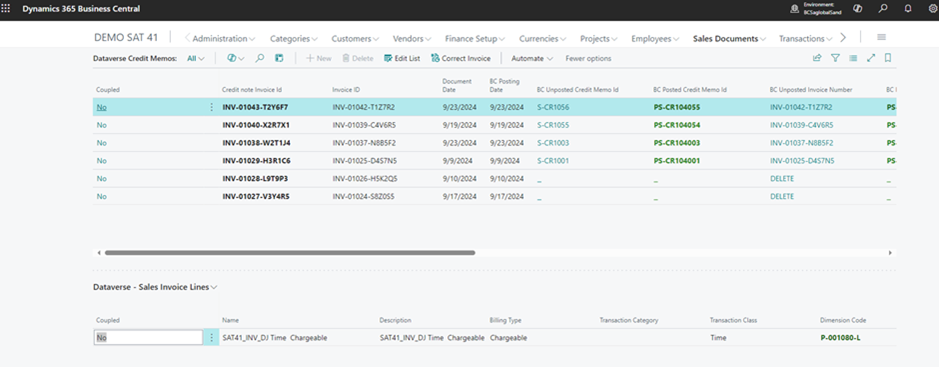Expand the Categories menu
The width and height of the screenshot is (939, 367).
[293, 38]
